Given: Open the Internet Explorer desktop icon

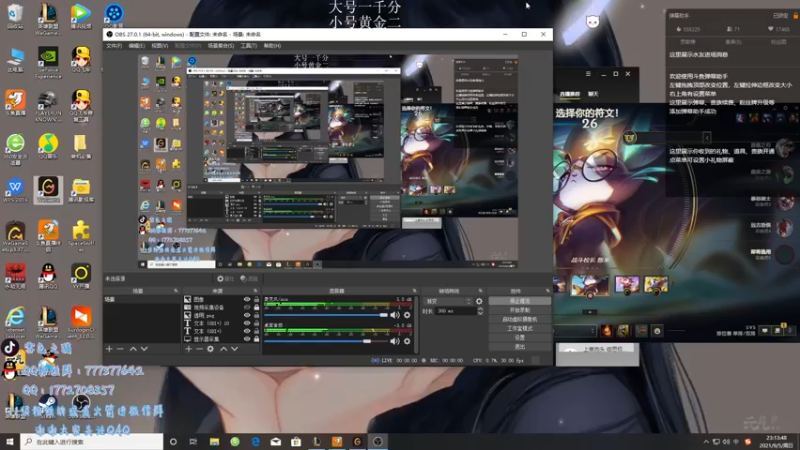Looking at the screenshot, I should (x=15, y=322).
